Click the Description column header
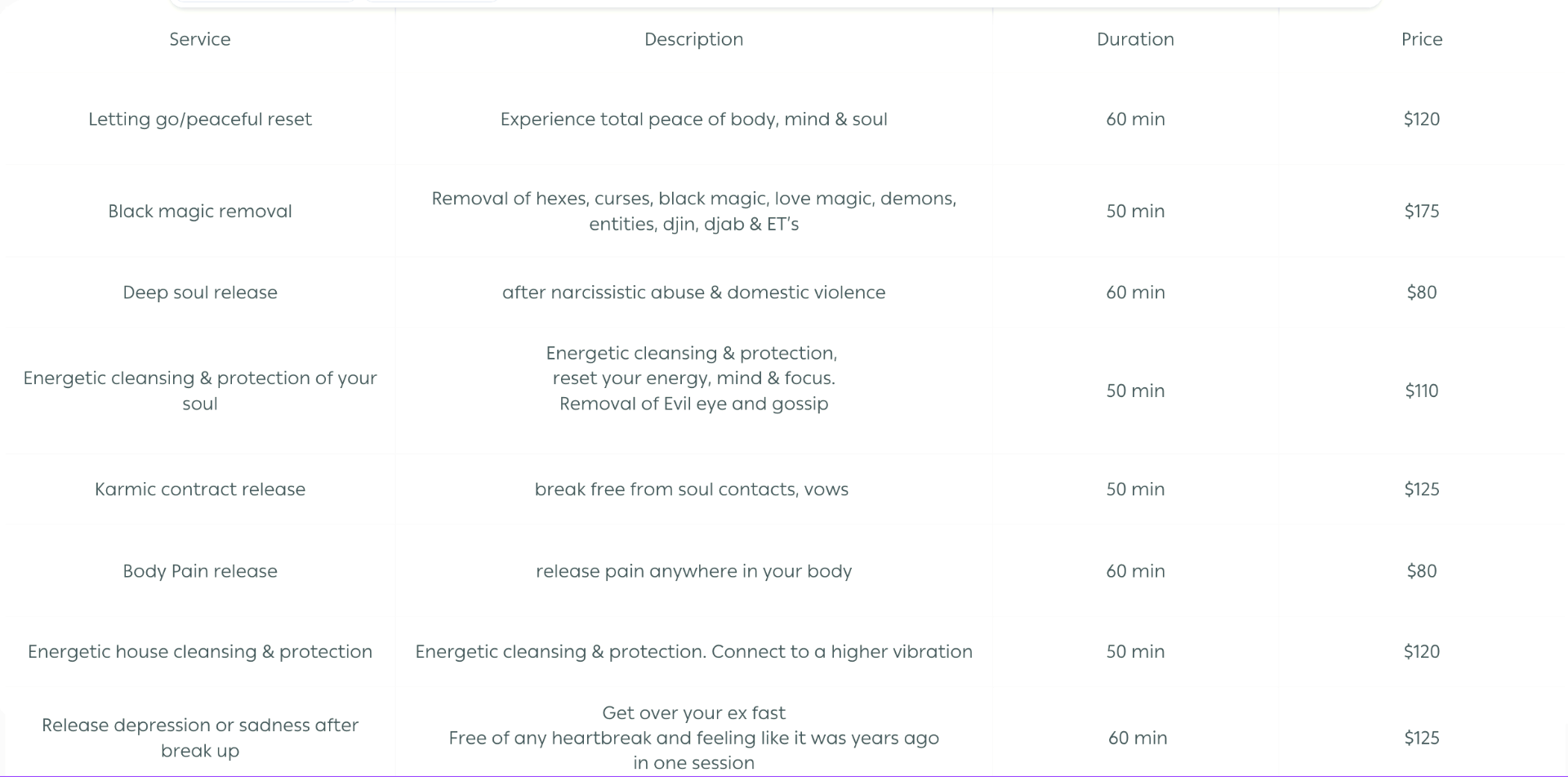The width and height of the screenshot is (1568, 777). pyautogui.click(x=693, y=39)
